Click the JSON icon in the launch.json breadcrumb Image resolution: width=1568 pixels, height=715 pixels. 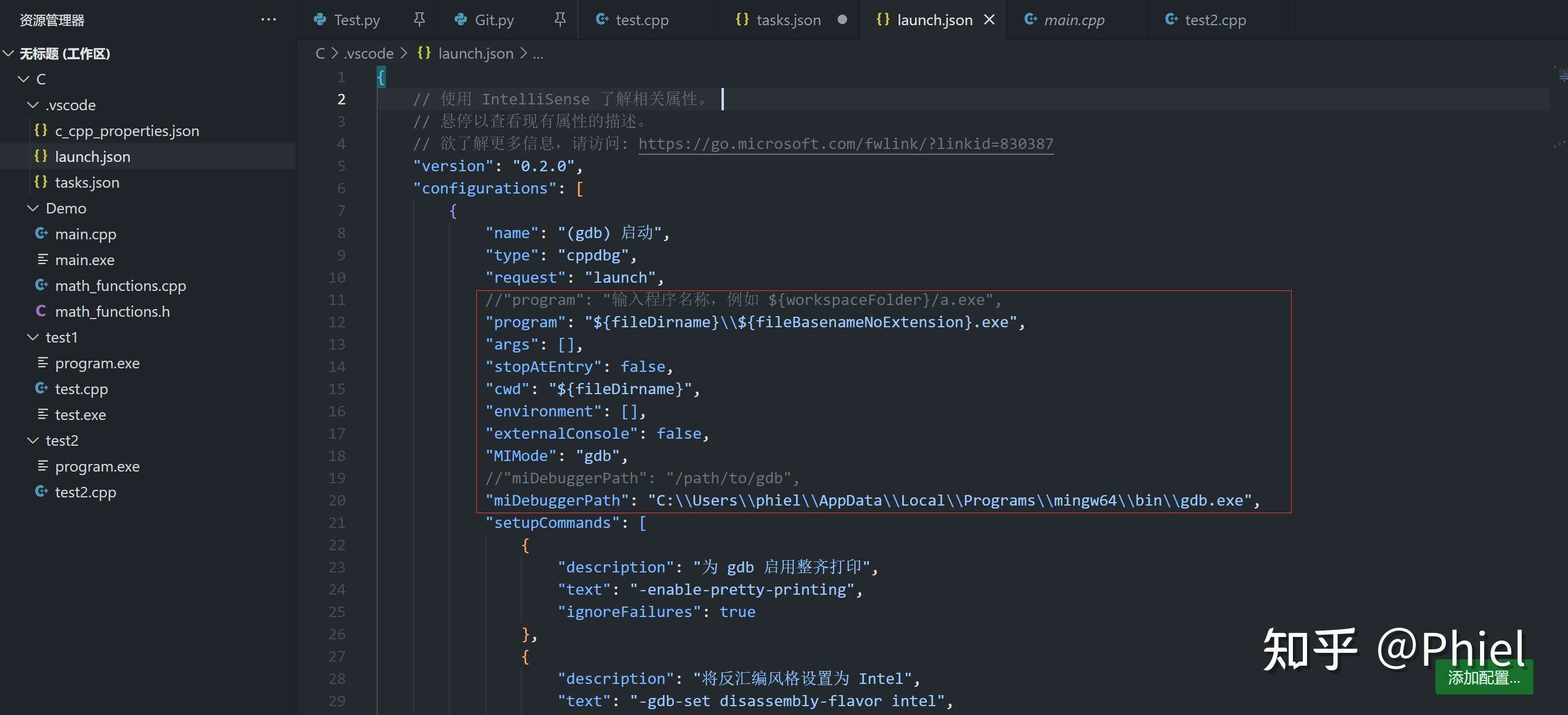click(424, 53)
